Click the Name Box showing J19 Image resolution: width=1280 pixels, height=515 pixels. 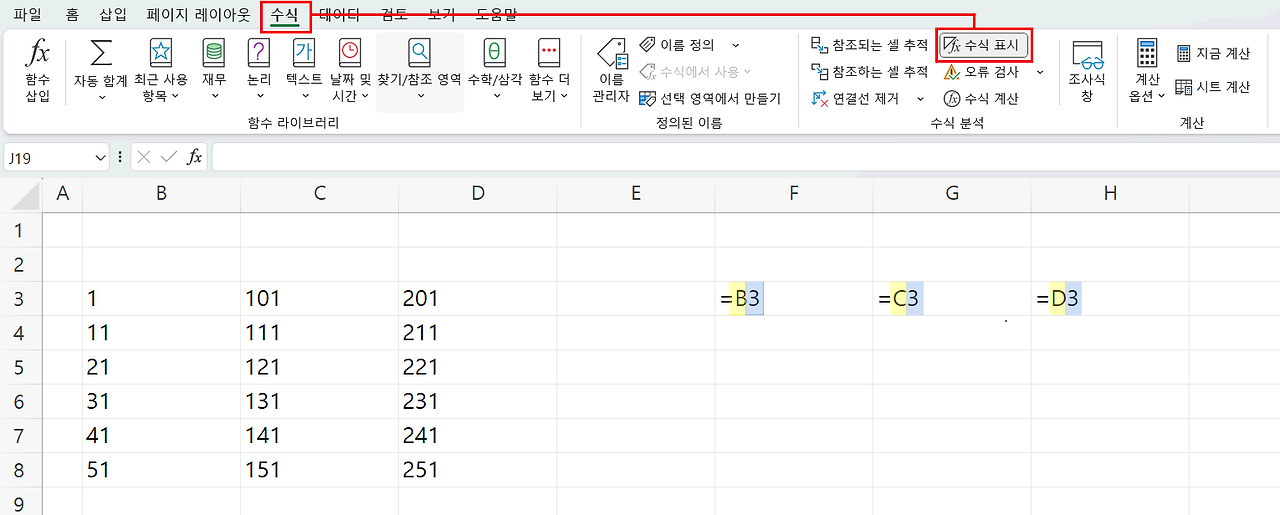pyautogui.click(x=50, y=157)
